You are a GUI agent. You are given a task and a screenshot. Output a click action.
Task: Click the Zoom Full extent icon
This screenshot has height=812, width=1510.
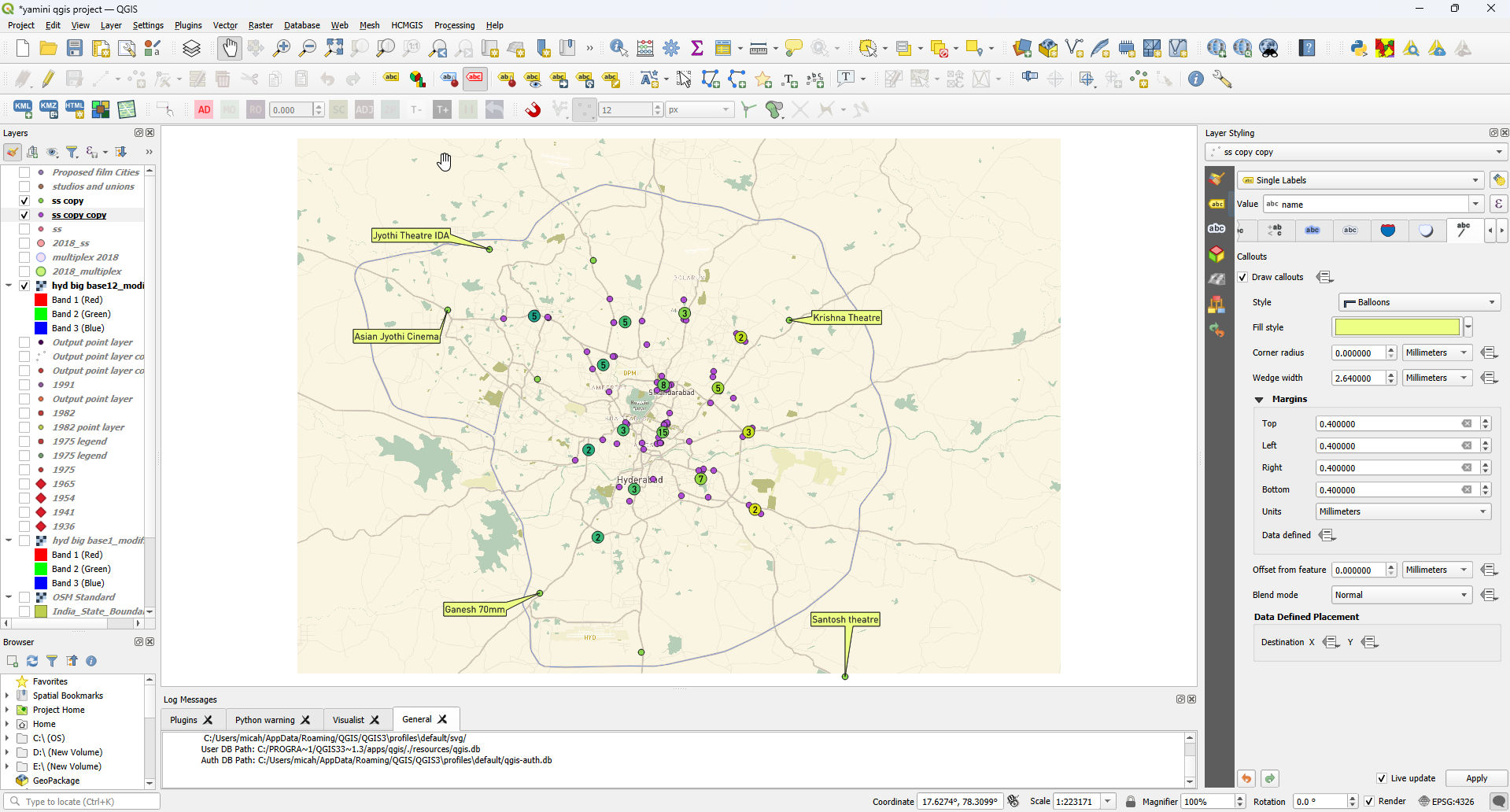pos(334,49)
